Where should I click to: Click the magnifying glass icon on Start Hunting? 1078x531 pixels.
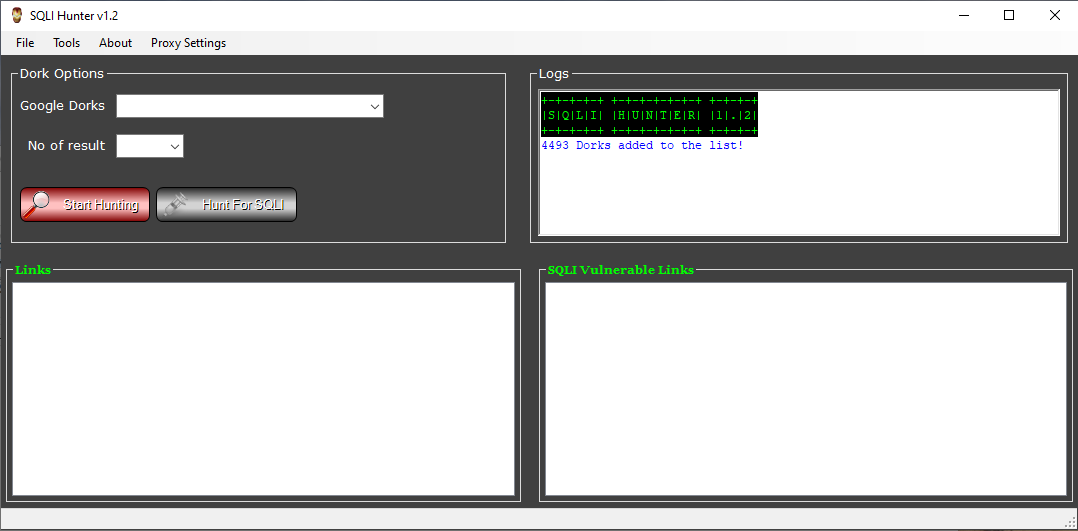38,204
